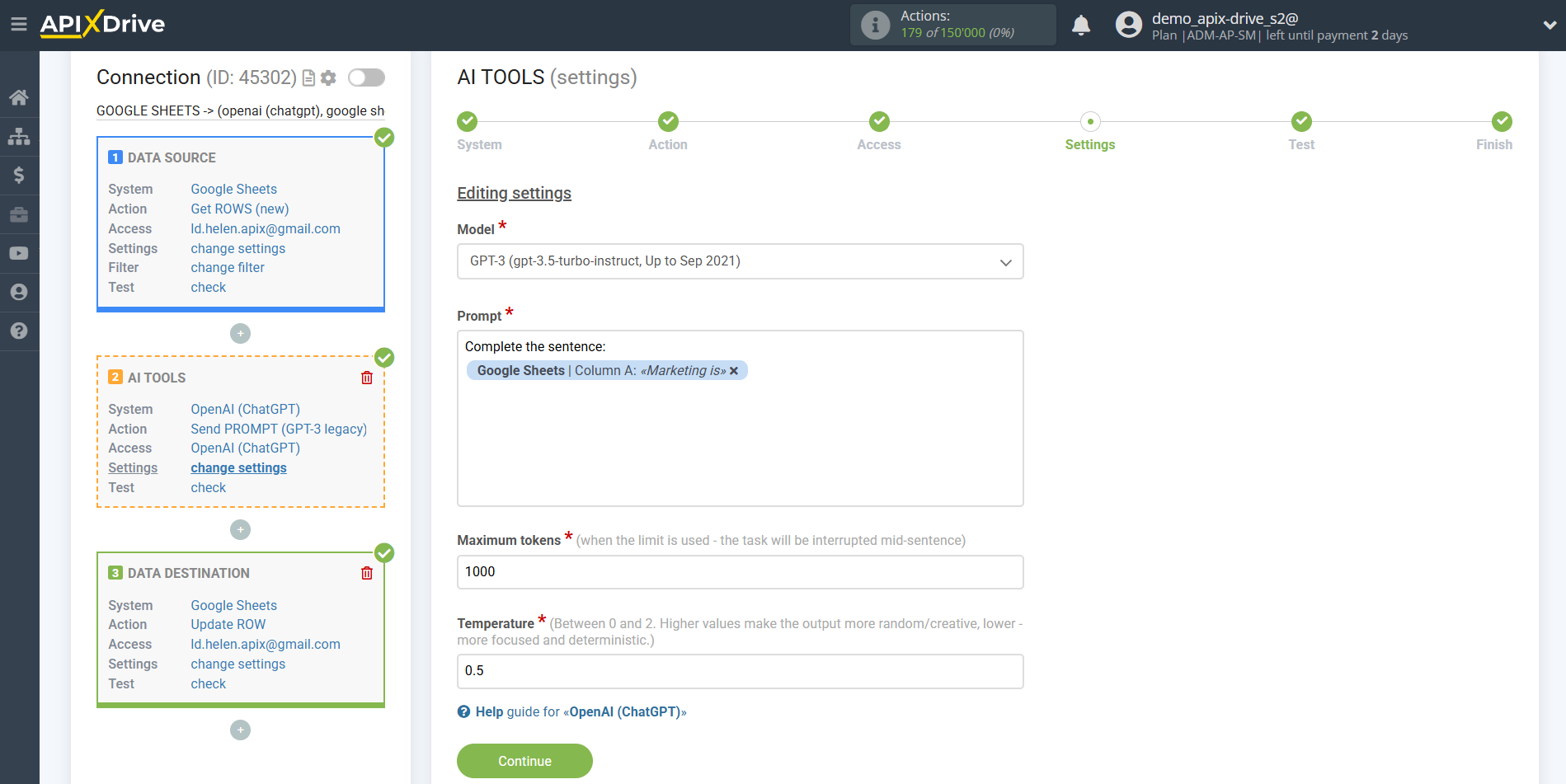1566x784 pixels.
Task: Click the help question mark icon
Action: (x=464, y=711)
